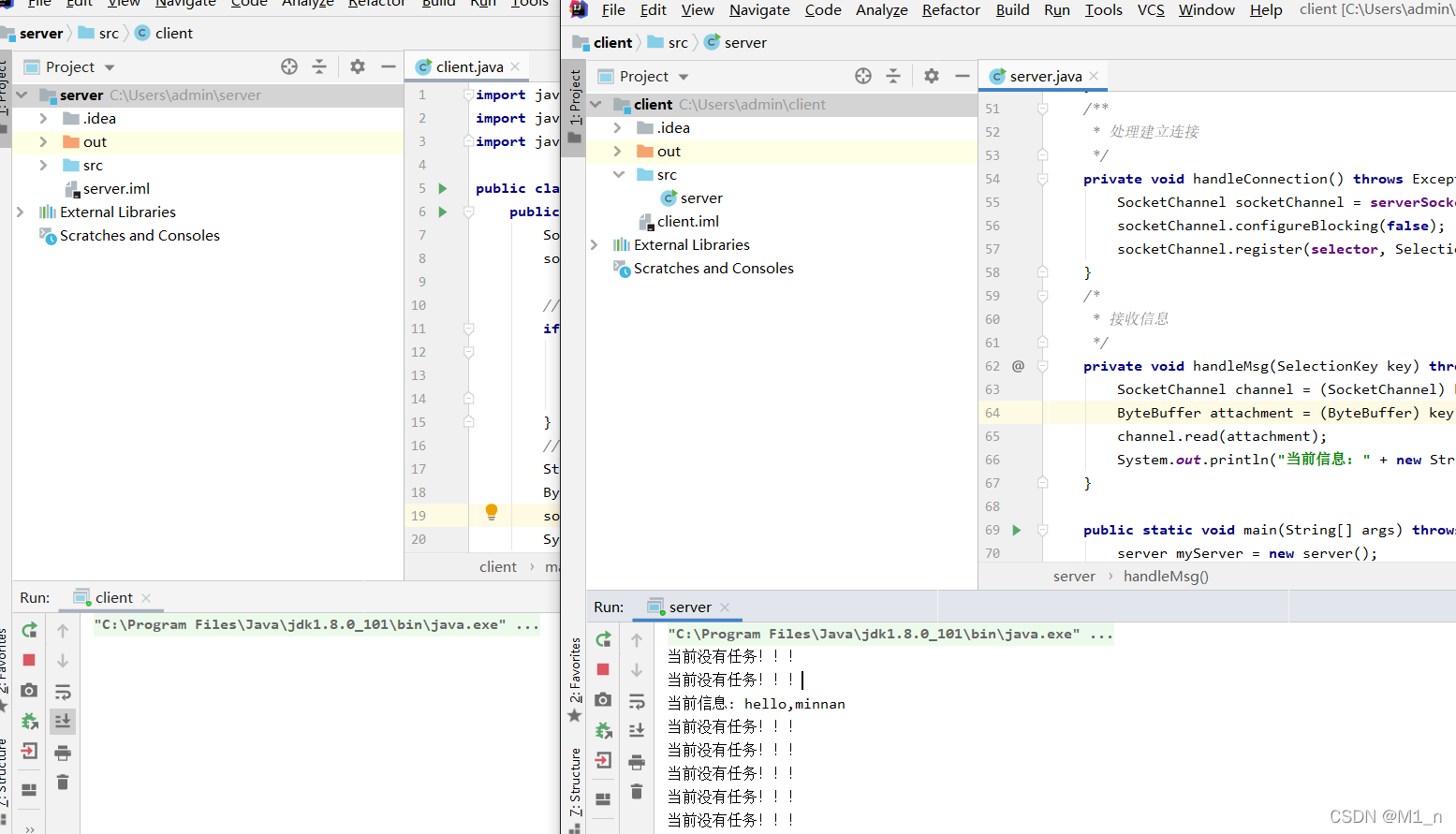The width and height of the screenshot is (1456, 834).
Task: Open VCS menu in right IDE
Action: (x=1151, y=9)
